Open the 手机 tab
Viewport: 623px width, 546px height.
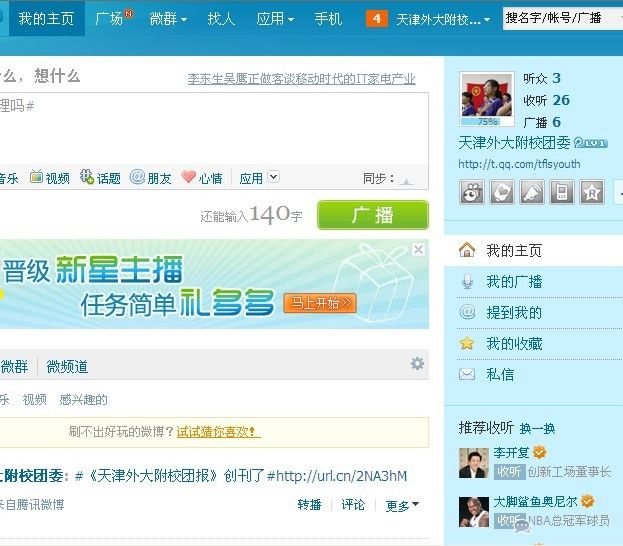pos(328,19)
